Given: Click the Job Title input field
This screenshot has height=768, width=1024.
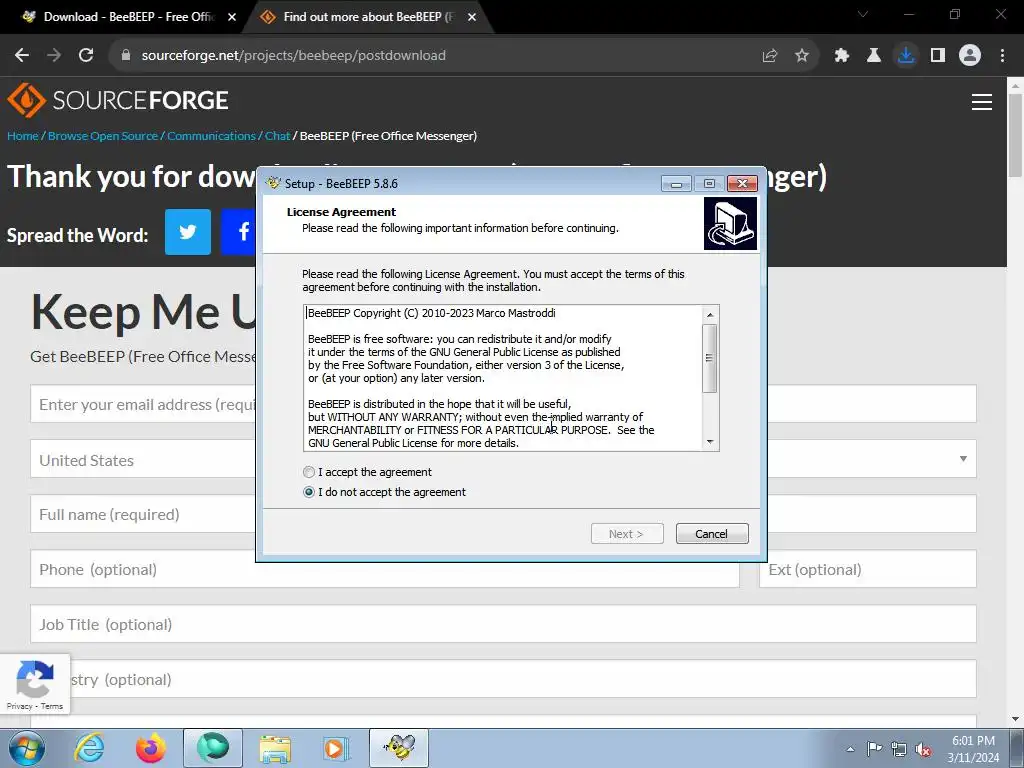Looking at the screenshot, I should pyautogui.click(x=504, y=624).
